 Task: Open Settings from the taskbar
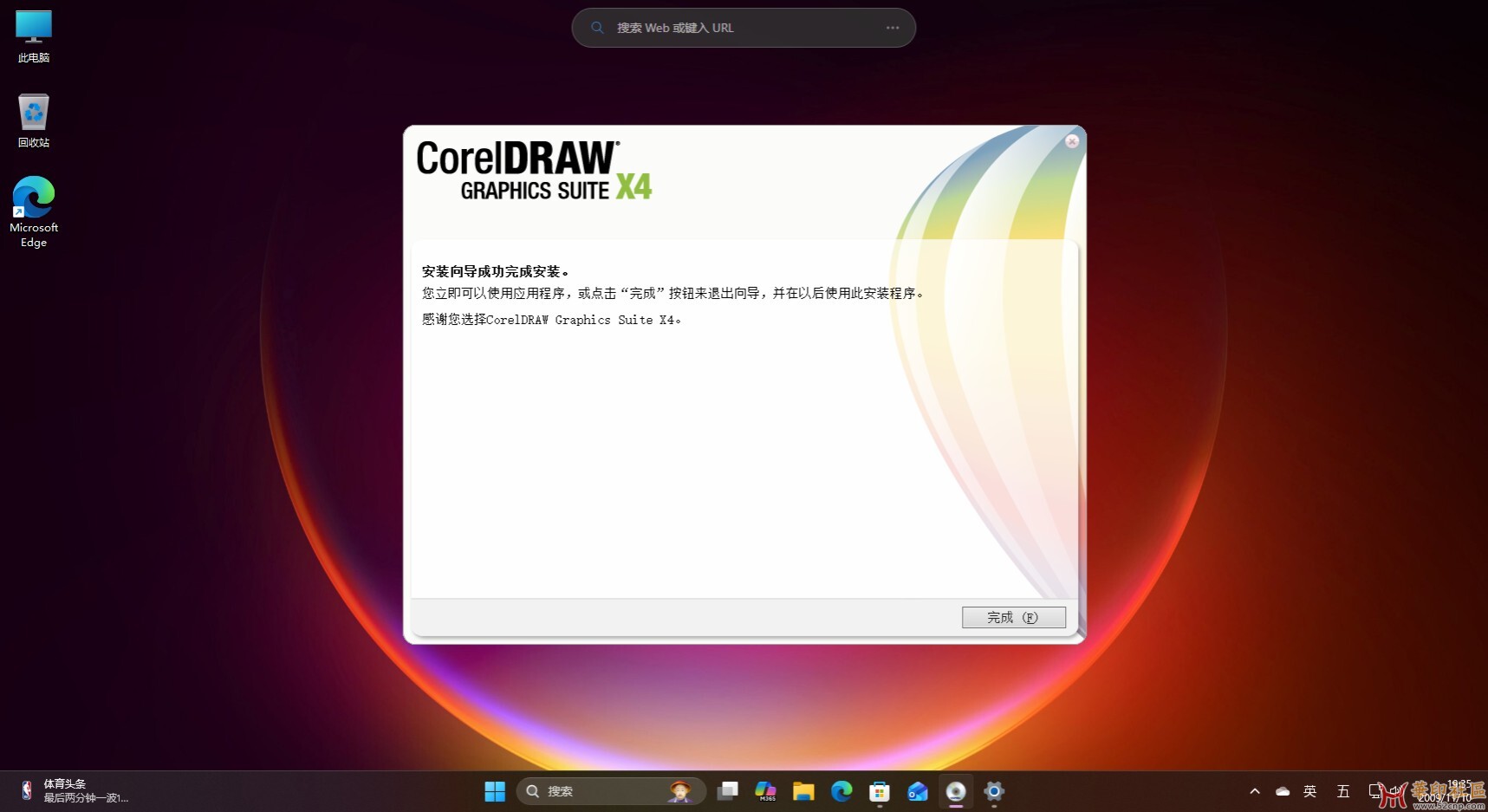tap(994, 791)
